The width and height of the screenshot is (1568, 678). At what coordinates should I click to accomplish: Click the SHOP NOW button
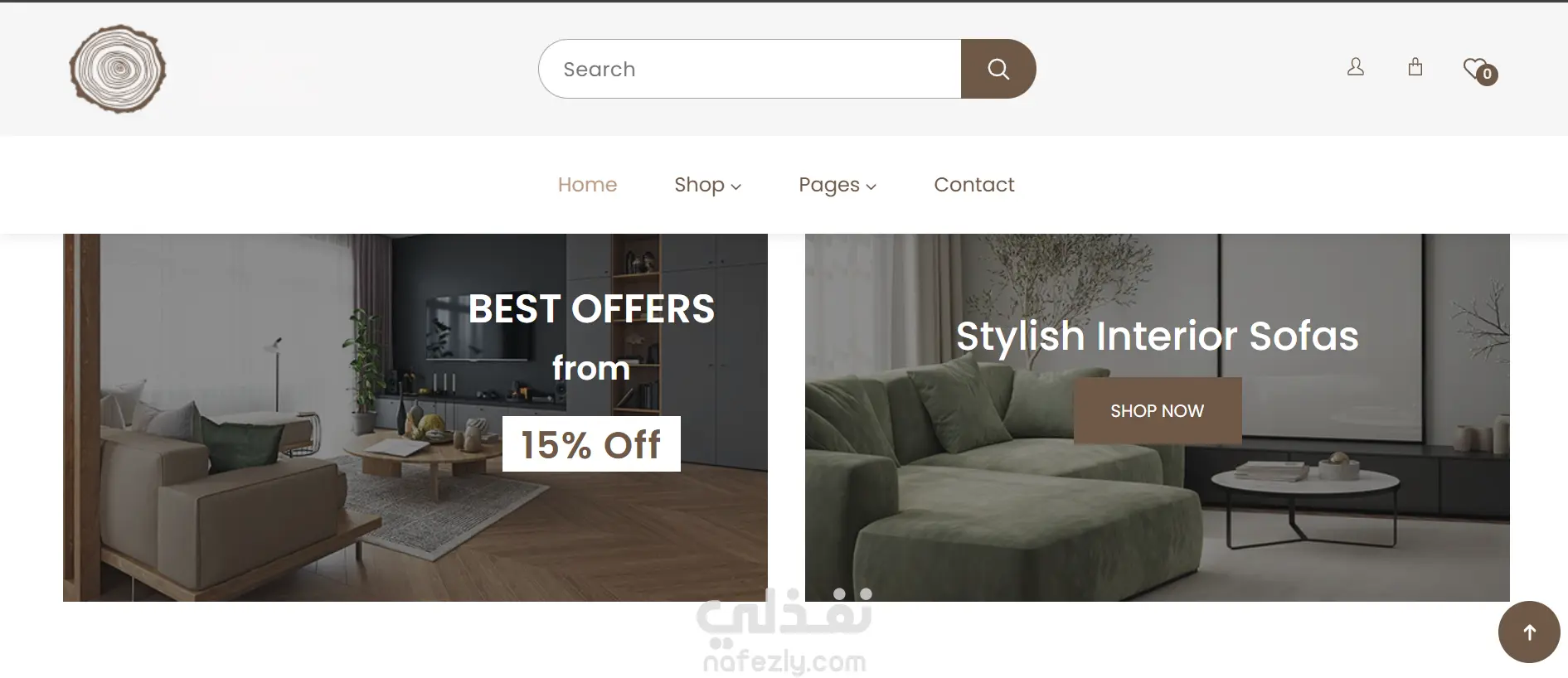coord(1158,410)
